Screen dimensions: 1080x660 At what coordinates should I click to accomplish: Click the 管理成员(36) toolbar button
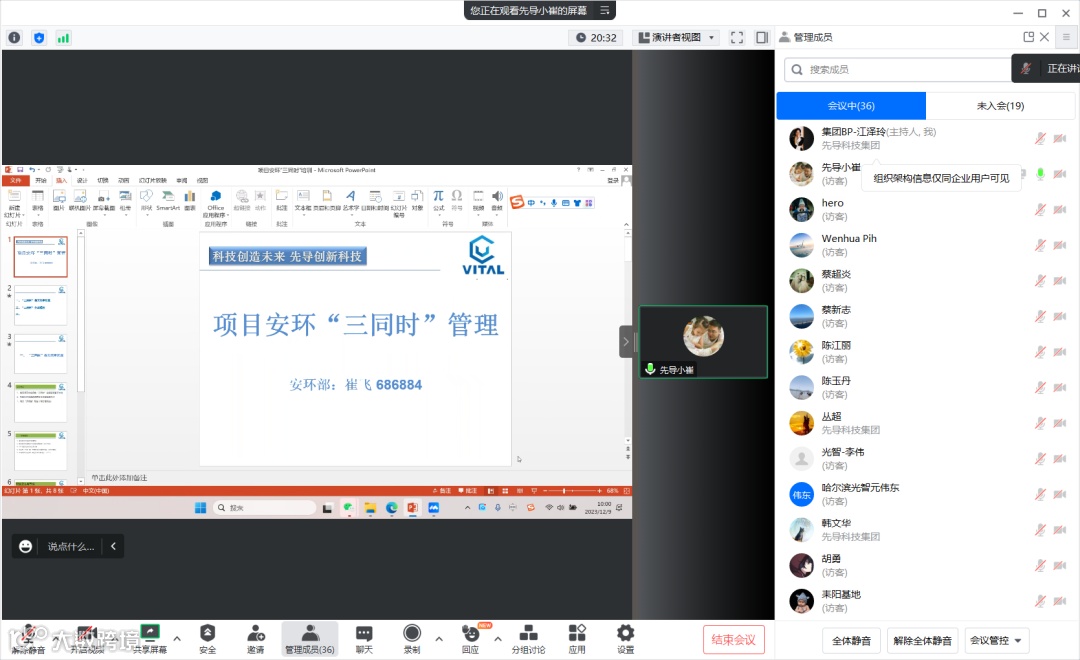(310, 639)
